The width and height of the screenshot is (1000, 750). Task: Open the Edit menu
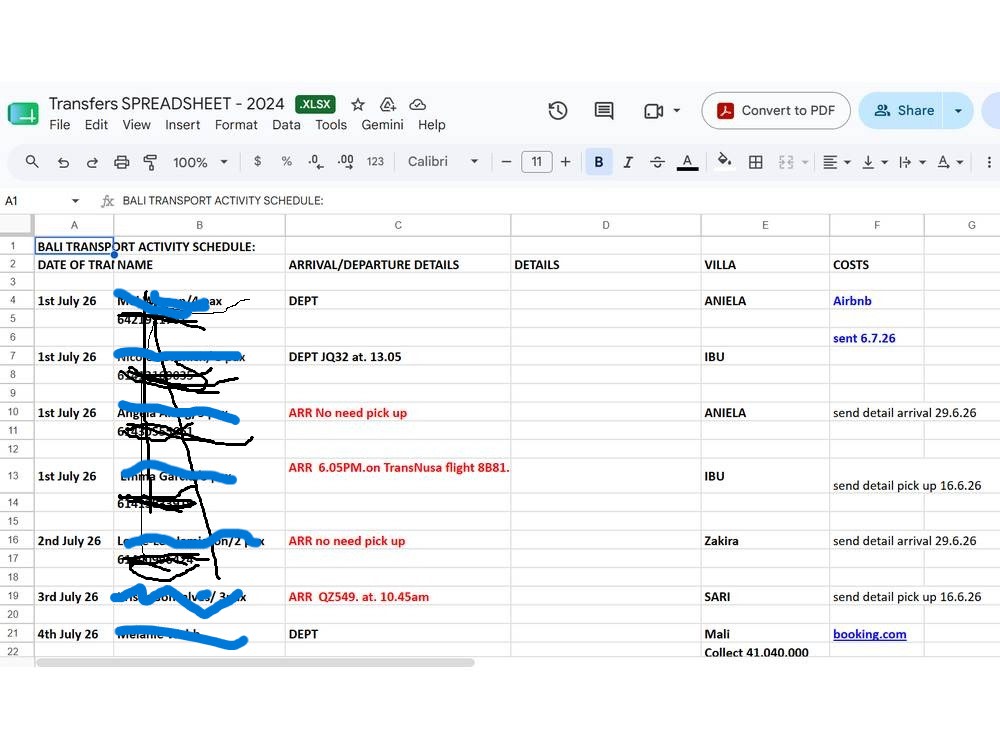point(96,125)
